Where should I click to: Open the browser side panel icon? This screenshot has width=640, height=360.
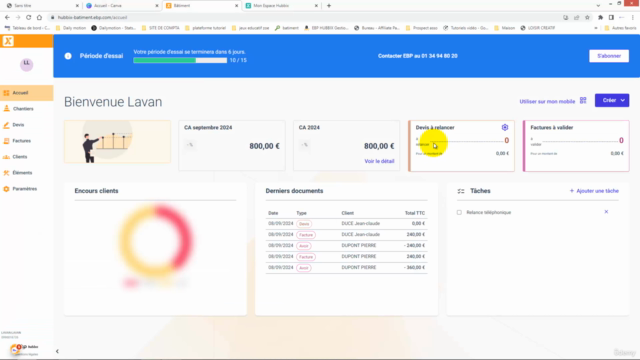click(611, 18)
